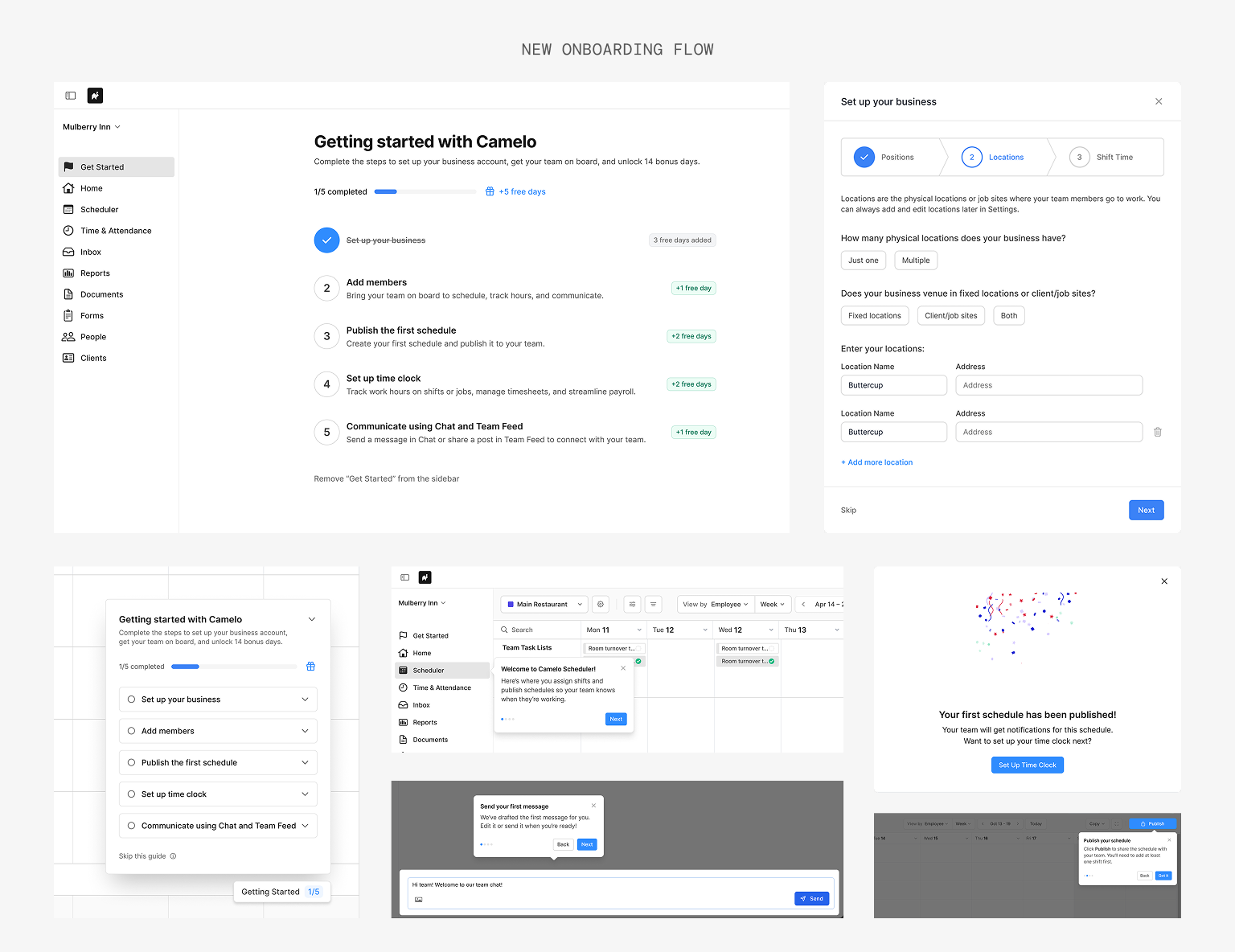This screenshot has height=952, width=1235.
Task: Click the gift icon in the small checklist card
Action: click(x=310, y=667)
